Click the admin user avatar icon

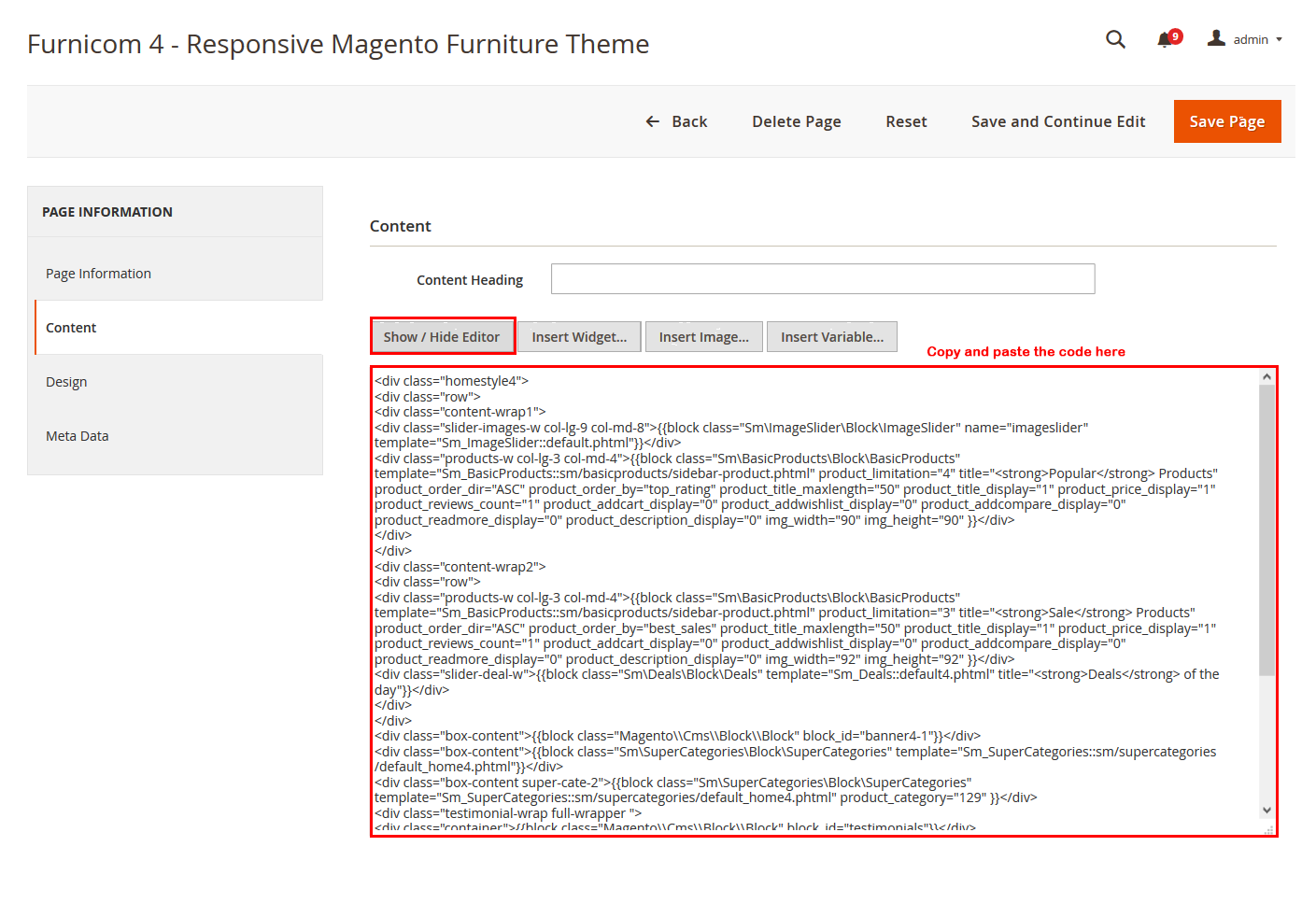coord(1216,38)
